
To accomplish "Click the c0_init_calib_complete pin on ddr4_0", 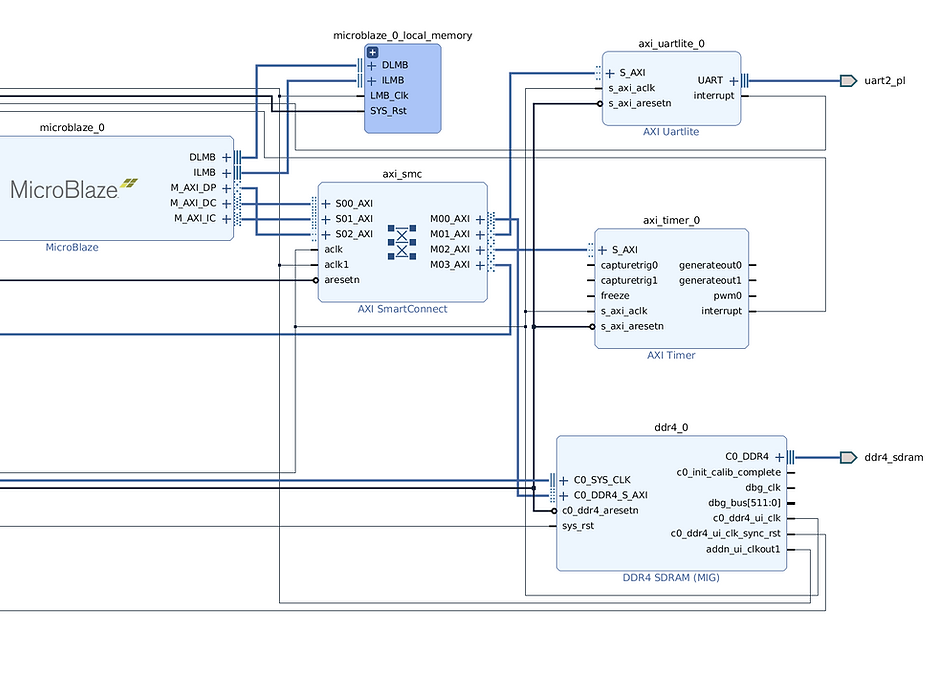I will pyautogui.click(x=728, y=472).
